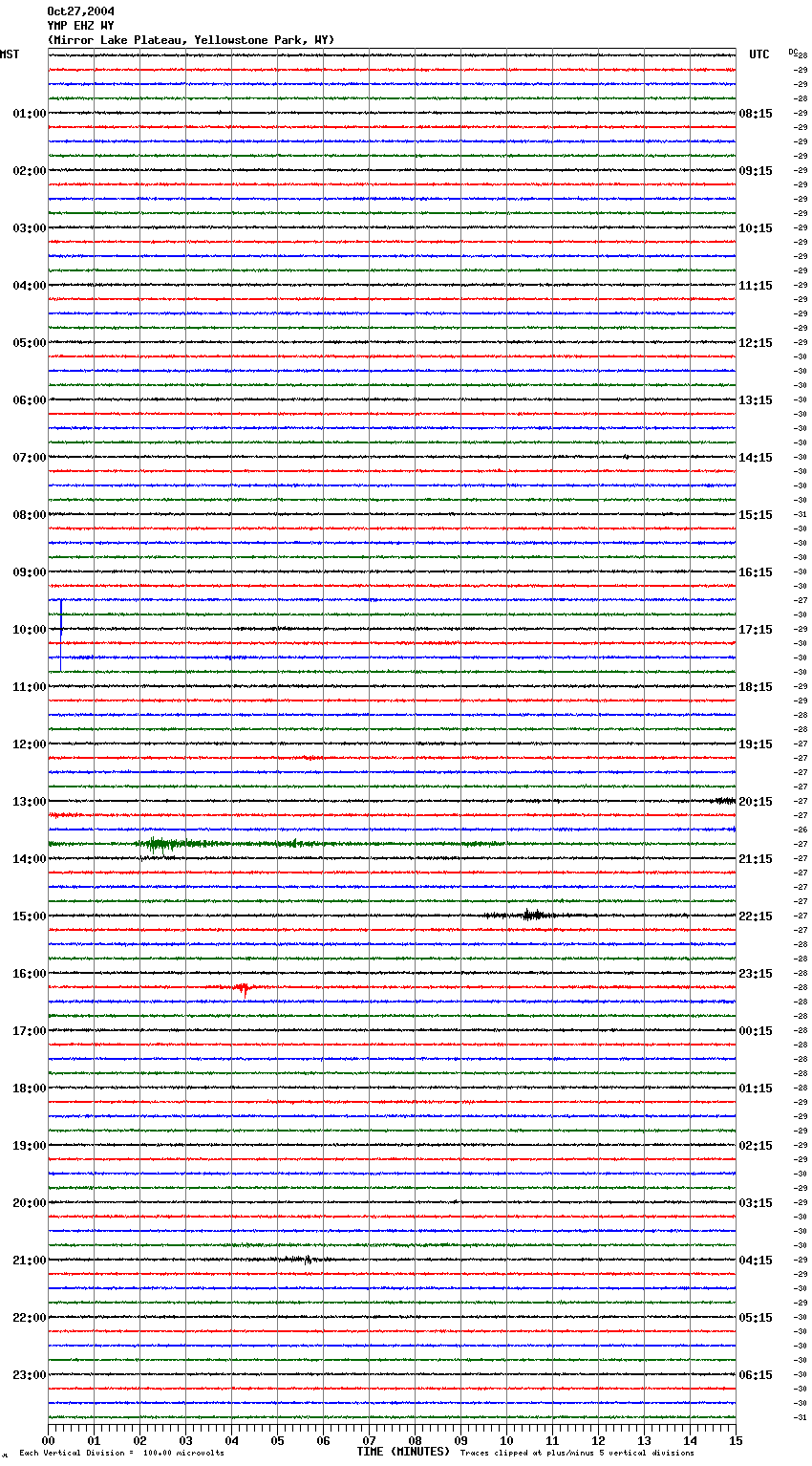
Task: Click the "UTC" time zone label
Action: point(759,54)
